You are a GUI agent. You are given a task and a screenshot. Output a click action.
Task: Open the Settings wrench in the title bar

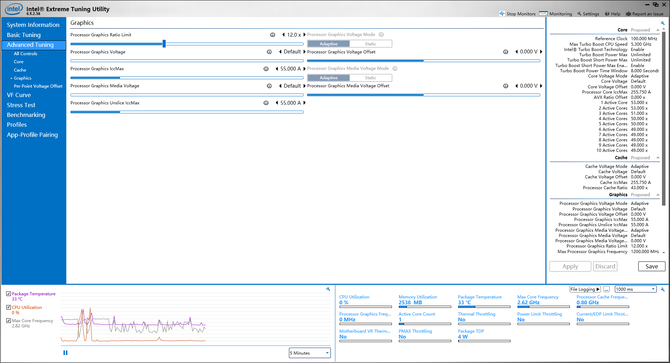579,14
